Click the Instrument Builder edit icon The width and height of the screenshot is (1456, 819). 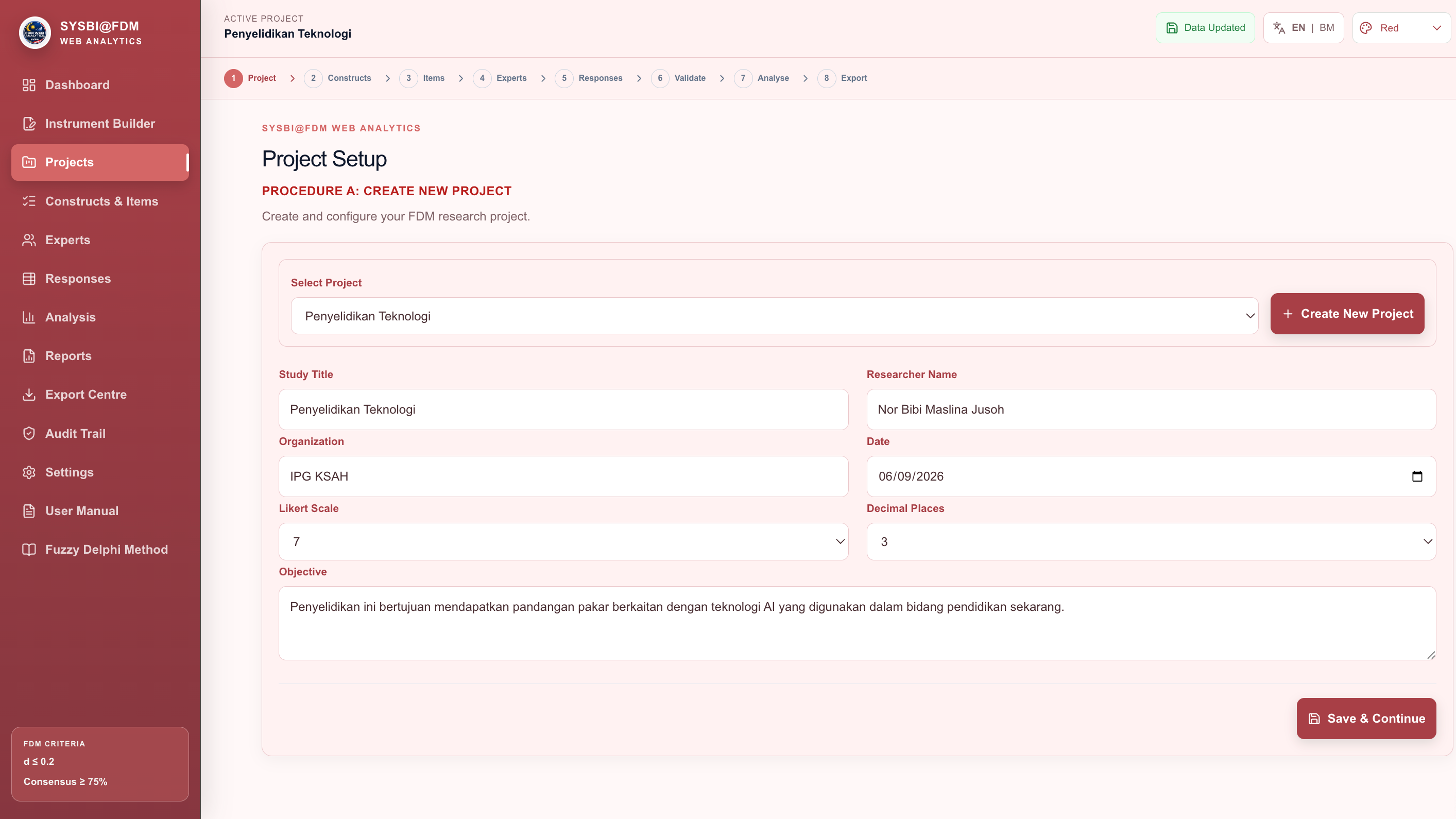(29, 123)
